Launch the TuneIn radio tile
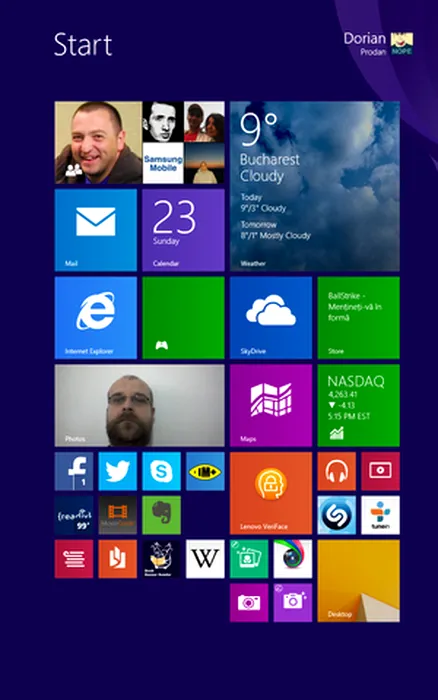 pos(380,515)
